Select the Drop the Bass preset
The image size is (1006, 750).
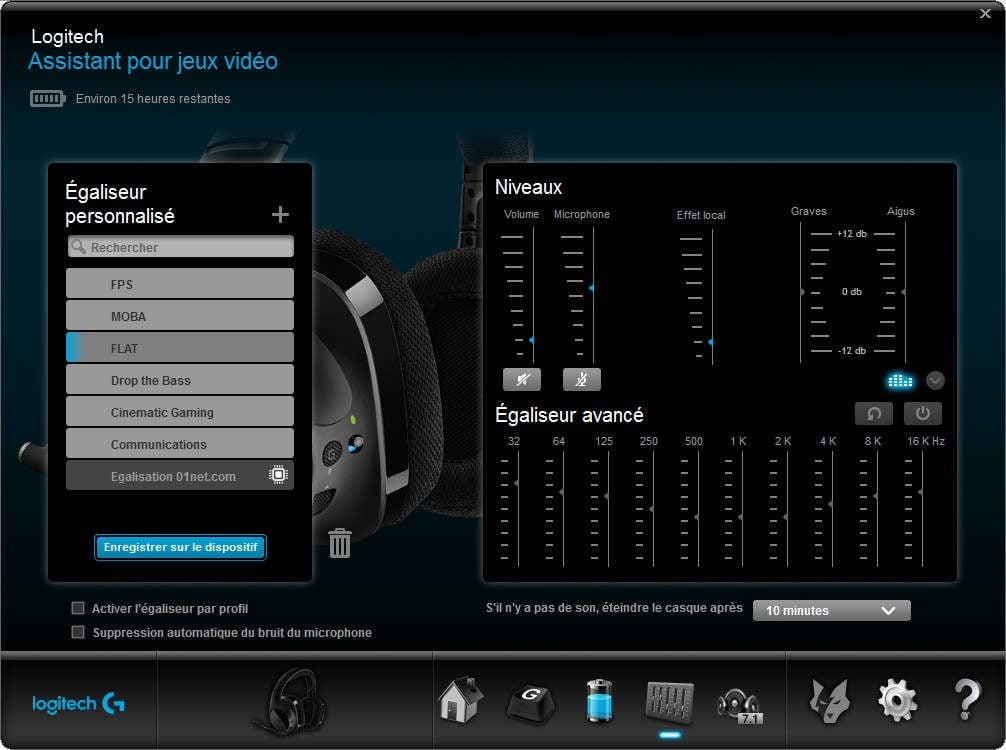point(180,380)
